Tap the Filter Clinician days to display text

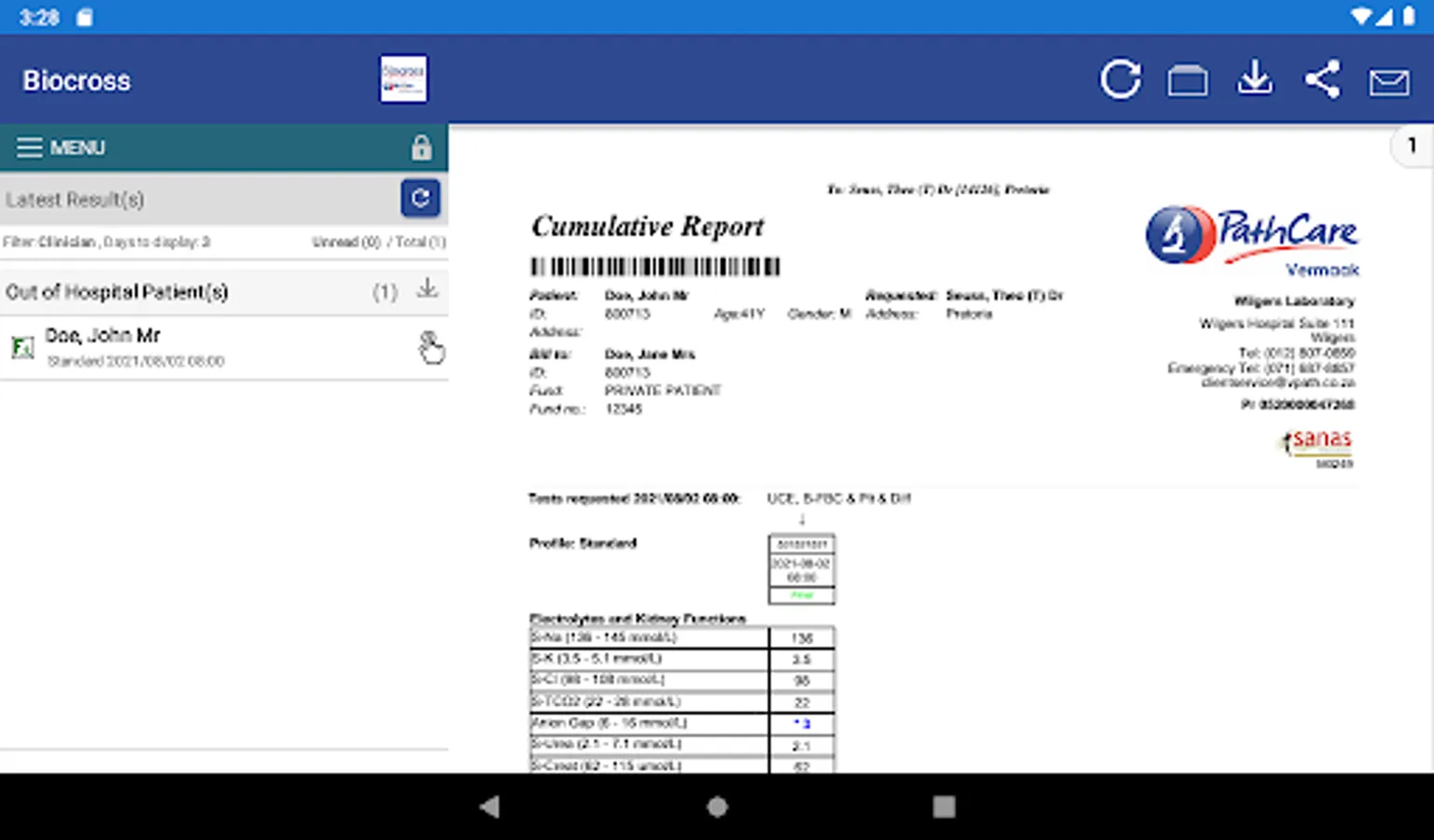pyautogui.click(x=106, y=242)
